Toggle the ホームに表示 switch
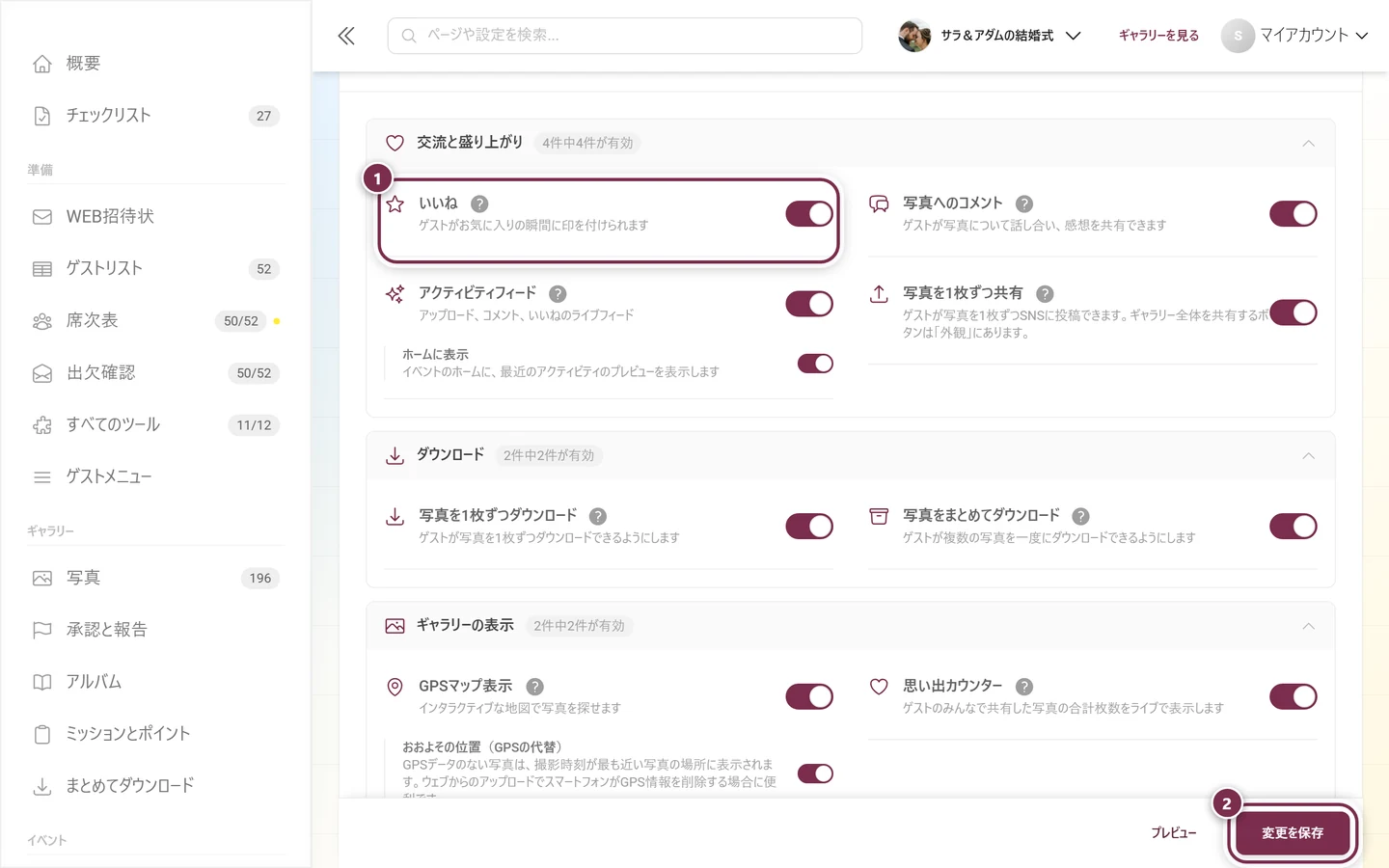Screen dimensions: 1389x868 click(815, 364)
